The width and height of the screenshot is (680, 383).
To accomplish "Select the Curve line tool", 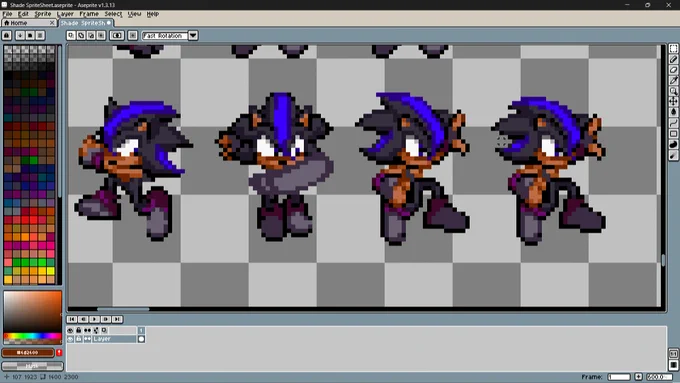I will click(673, 123).
